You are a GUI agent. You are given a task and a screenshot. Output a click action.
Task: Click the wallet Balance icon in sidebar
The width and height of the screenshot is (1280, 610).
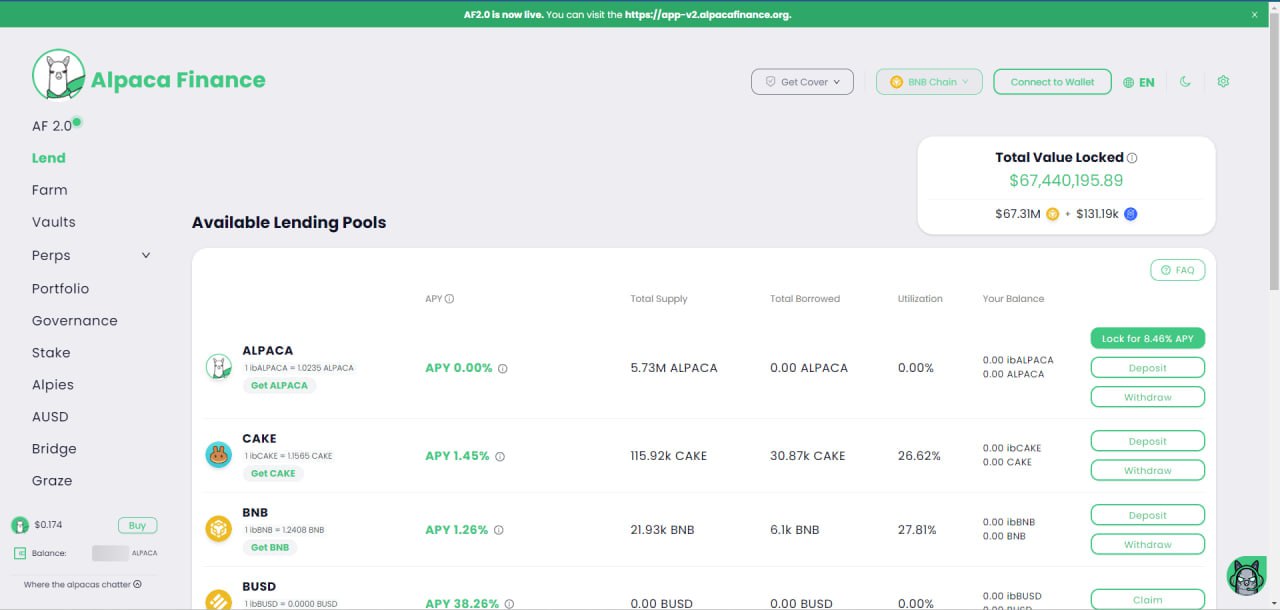[x=20, y=553]
